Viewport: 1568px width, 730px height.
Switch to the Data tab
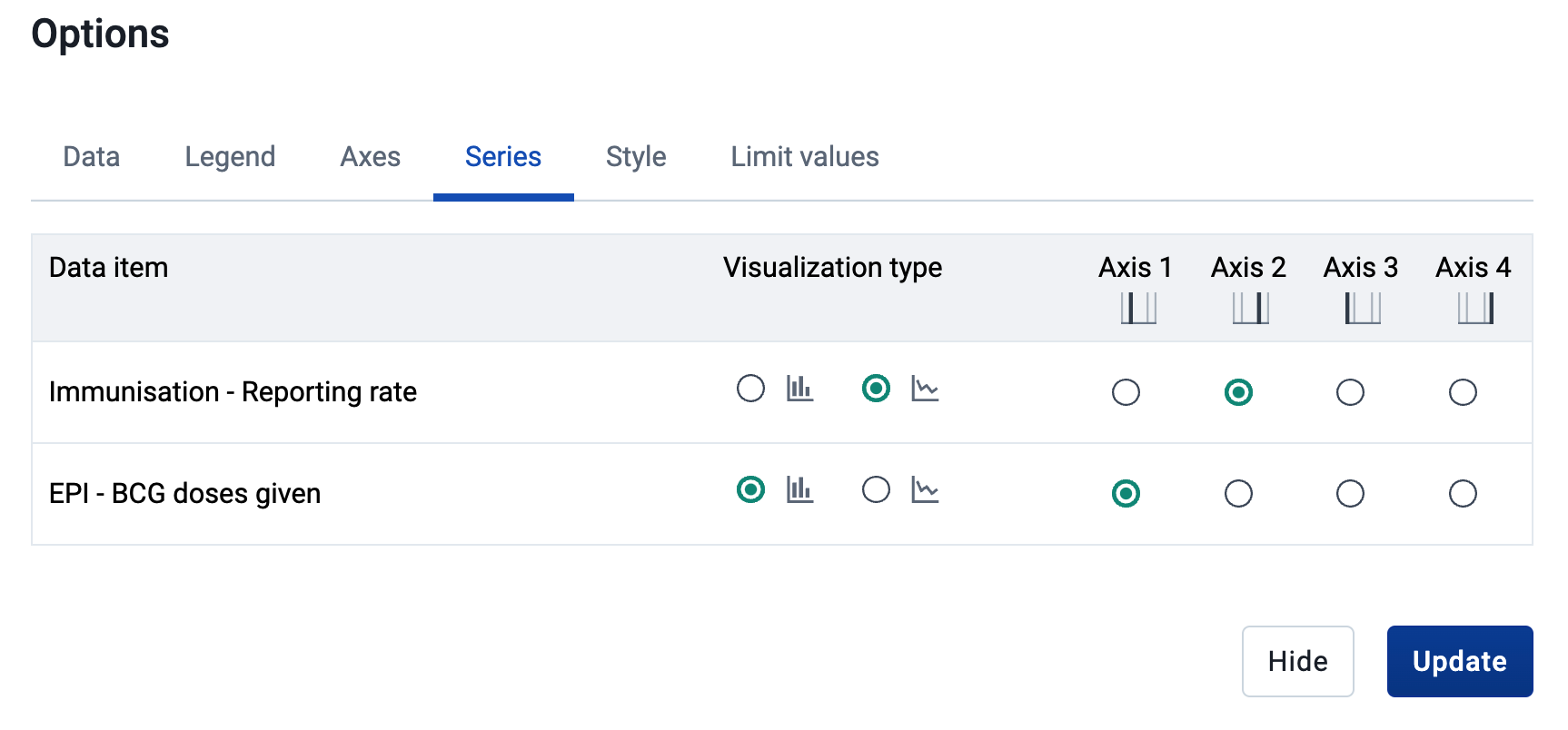(x=92, y=157)
